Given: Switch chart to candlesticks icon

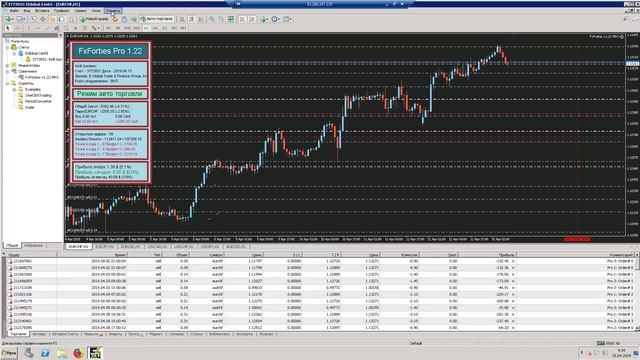Looking at the screenshot, I should [x=191, y=19].
